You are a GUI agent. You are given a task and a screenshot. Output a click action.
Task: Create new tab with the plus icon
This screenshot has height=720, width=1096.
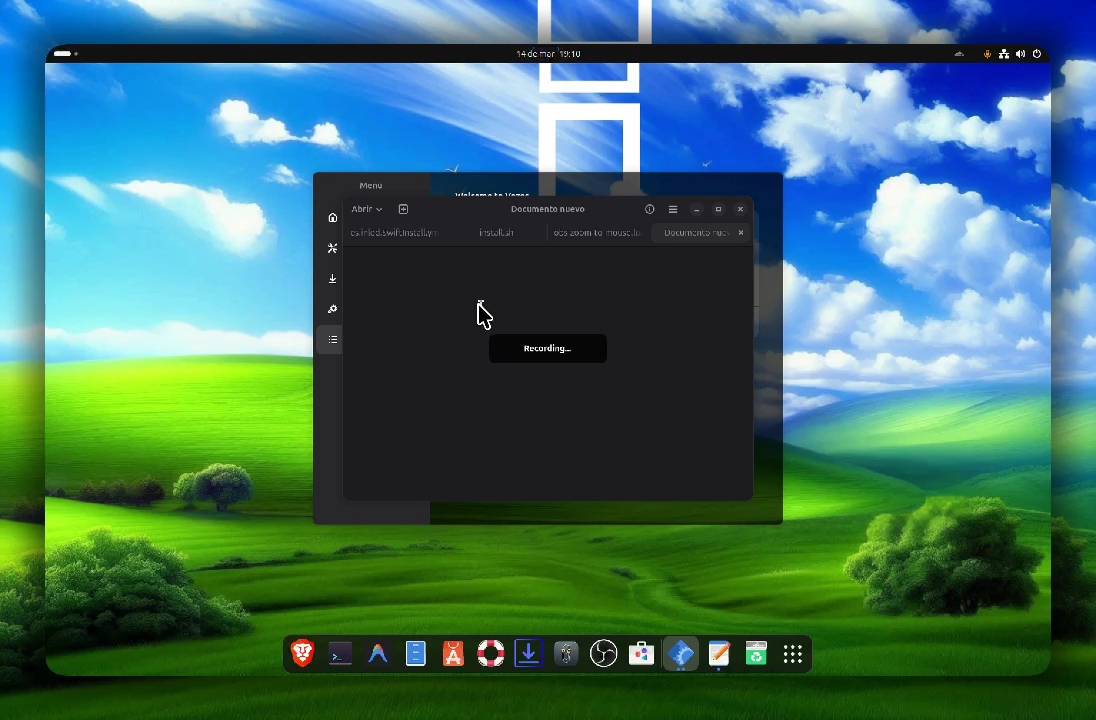(x=403, y=209)
